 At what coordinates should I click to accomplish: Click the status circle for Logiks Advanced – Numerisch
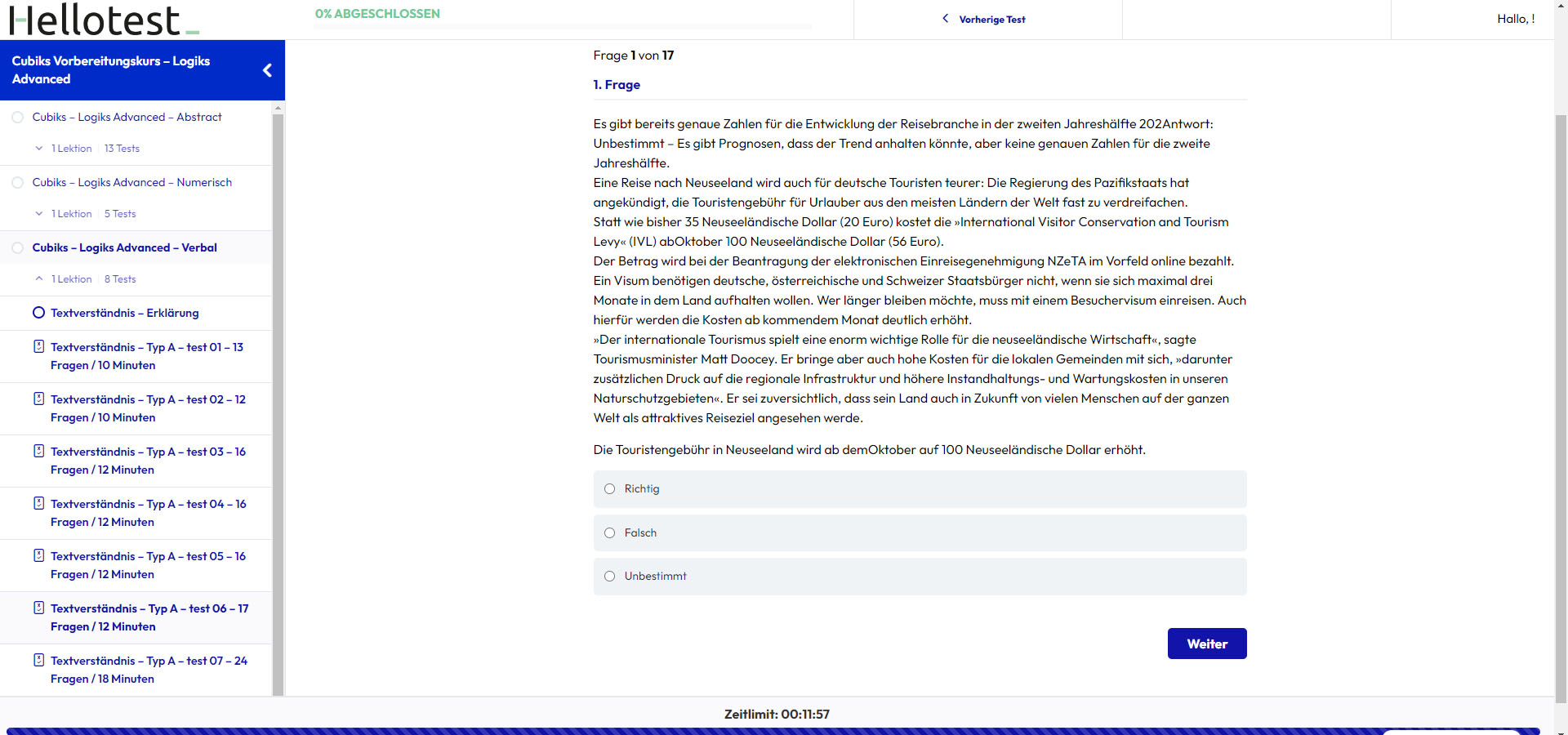tap(17, 183)
